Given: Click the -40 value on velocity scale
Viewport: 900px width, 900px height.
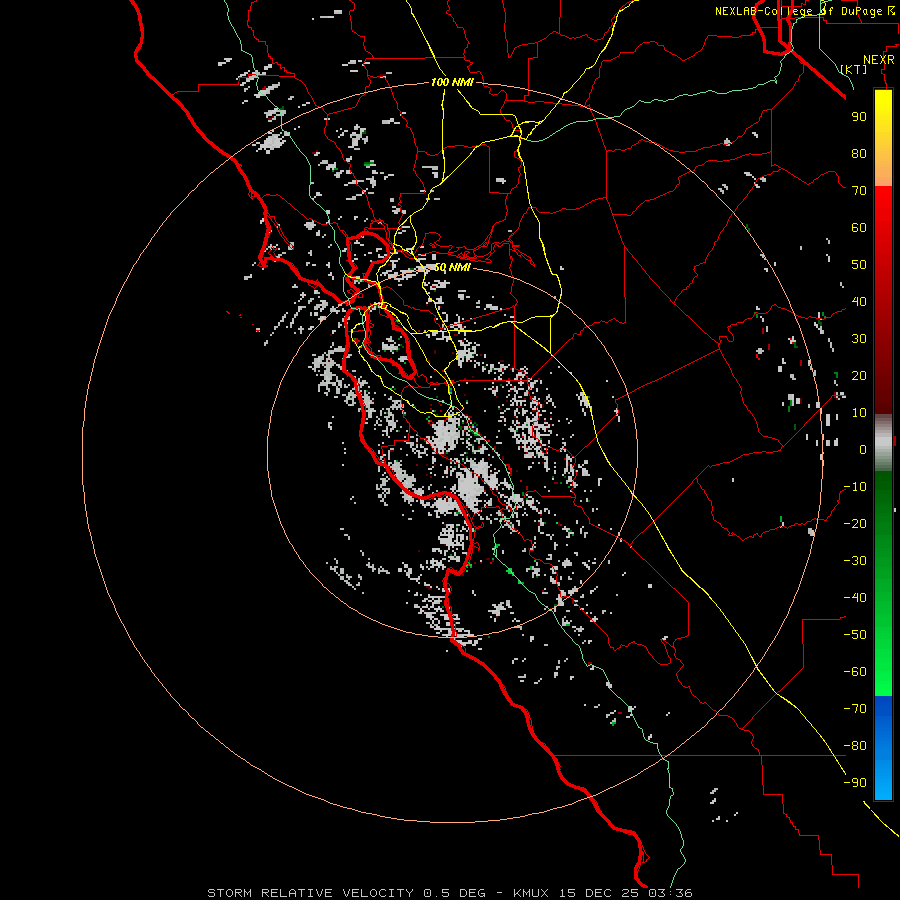Looking at the screenshot, I should [x=855, y=598].
